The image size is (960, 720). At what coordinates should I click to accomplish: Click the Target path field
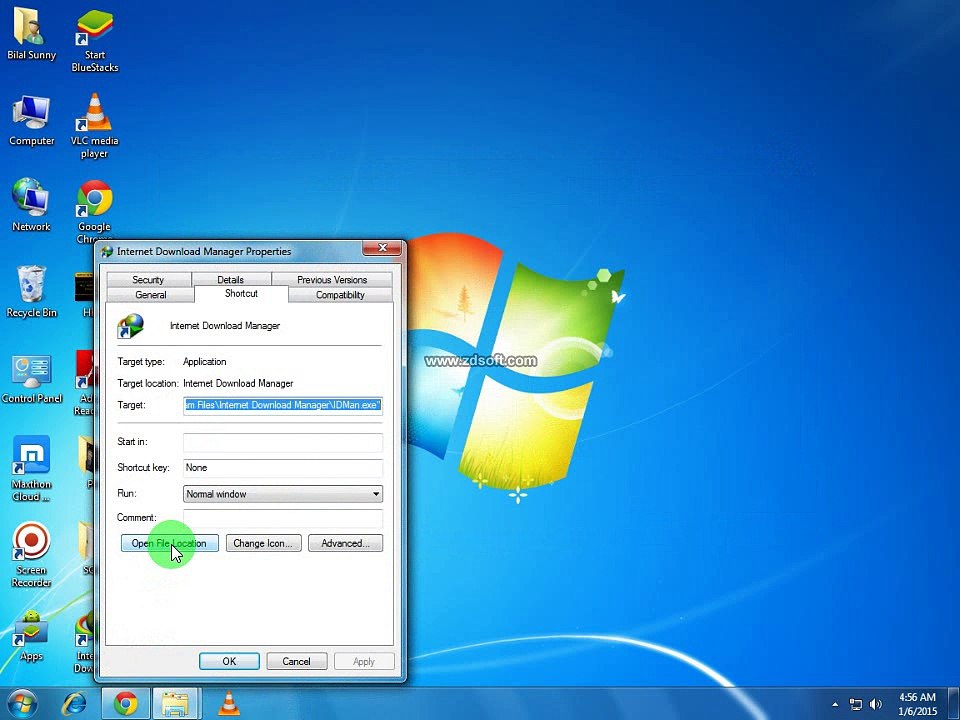pyautogui.click(x=283, y=405)
